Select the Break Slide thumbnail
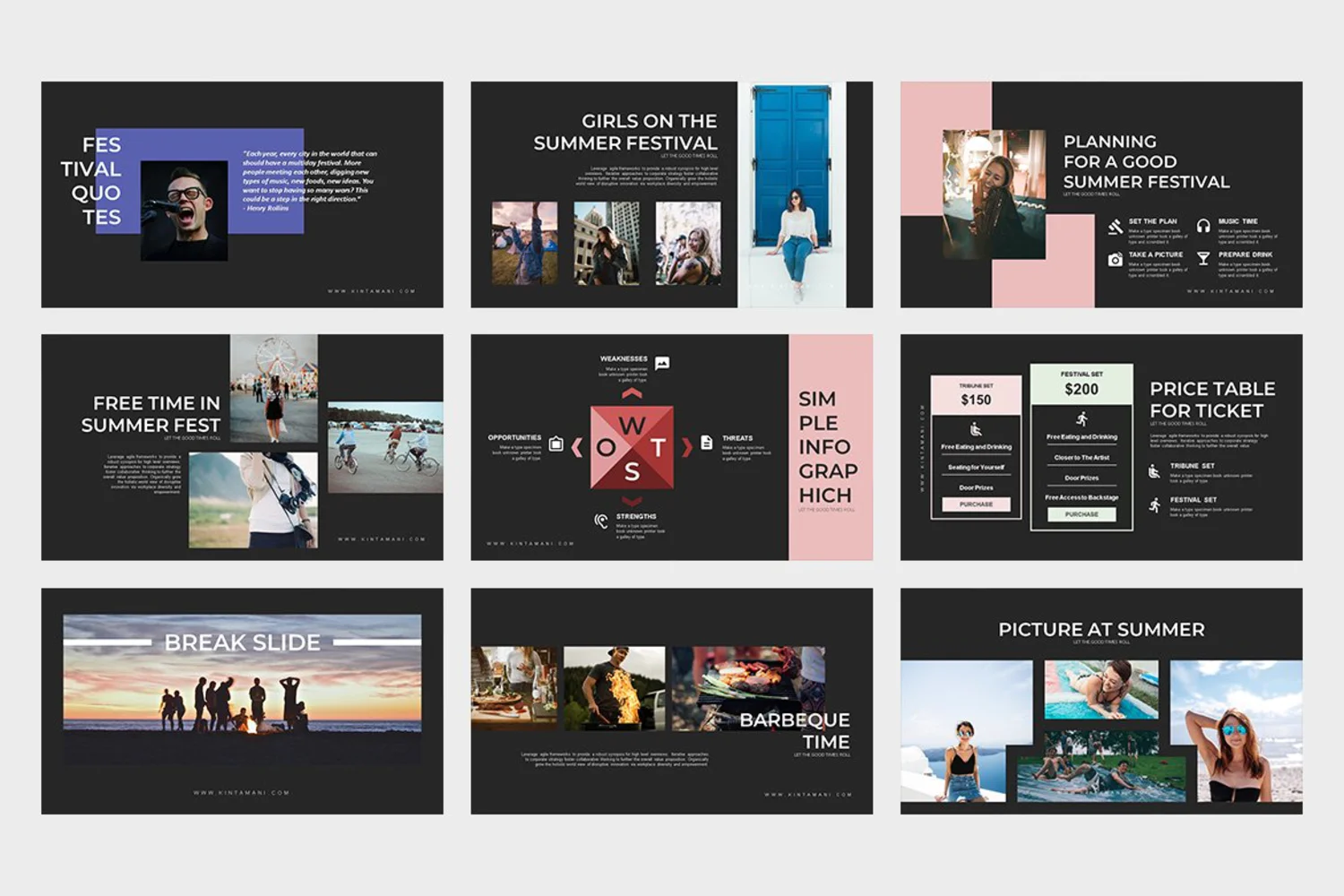Screen dimensions: 1344x896 242,701
